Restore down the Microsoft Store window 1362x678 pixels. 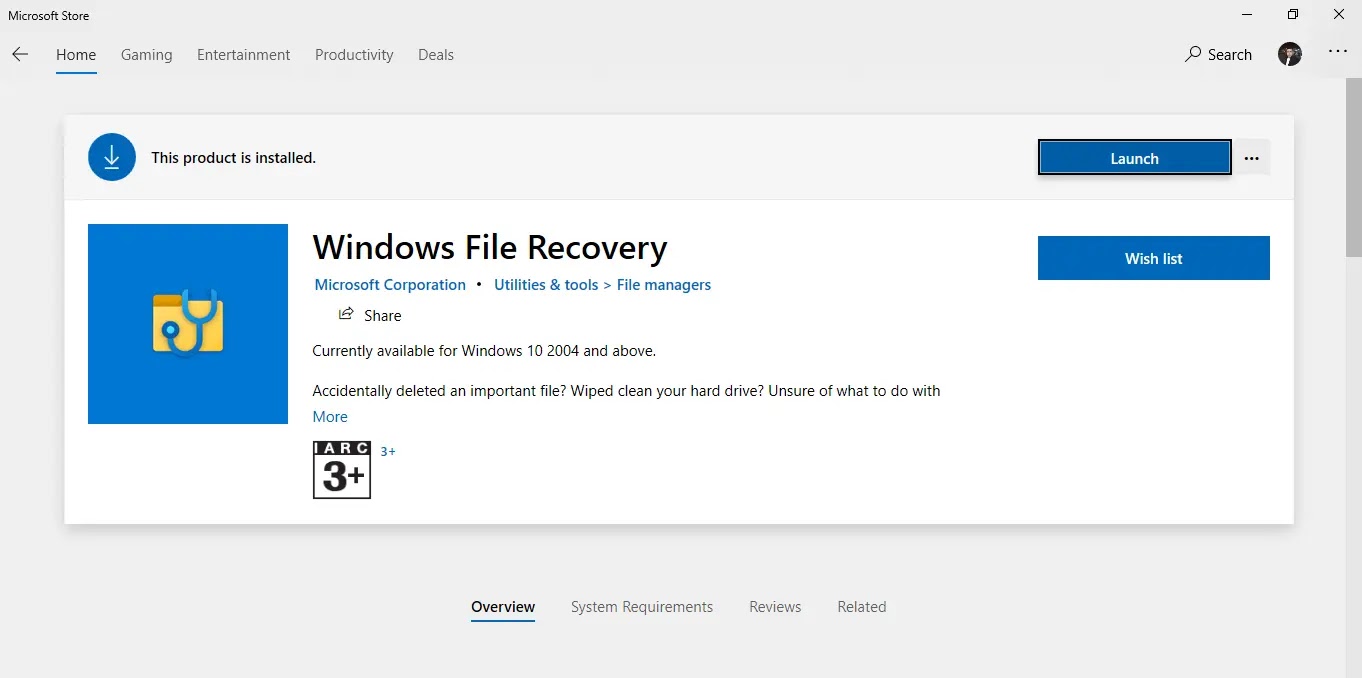tap(1293, 14)
